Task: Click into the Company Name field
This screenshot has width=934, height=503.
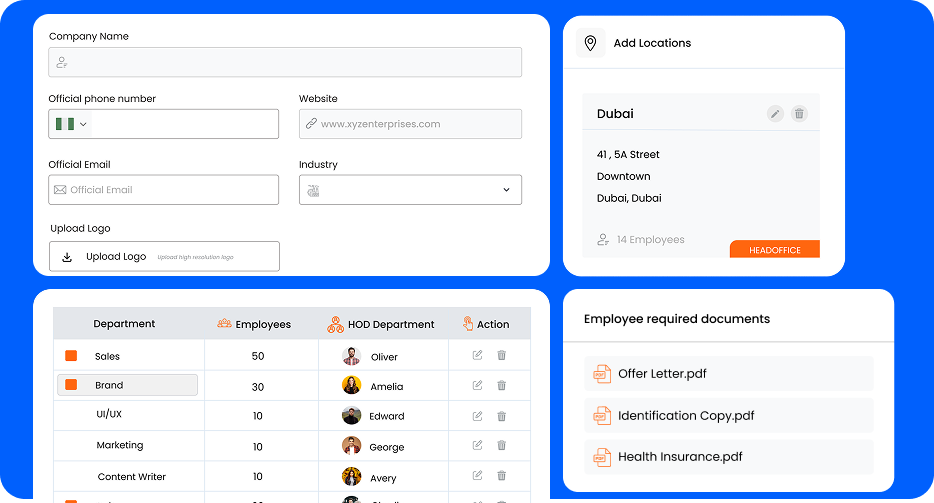Action: coord(285,62)
